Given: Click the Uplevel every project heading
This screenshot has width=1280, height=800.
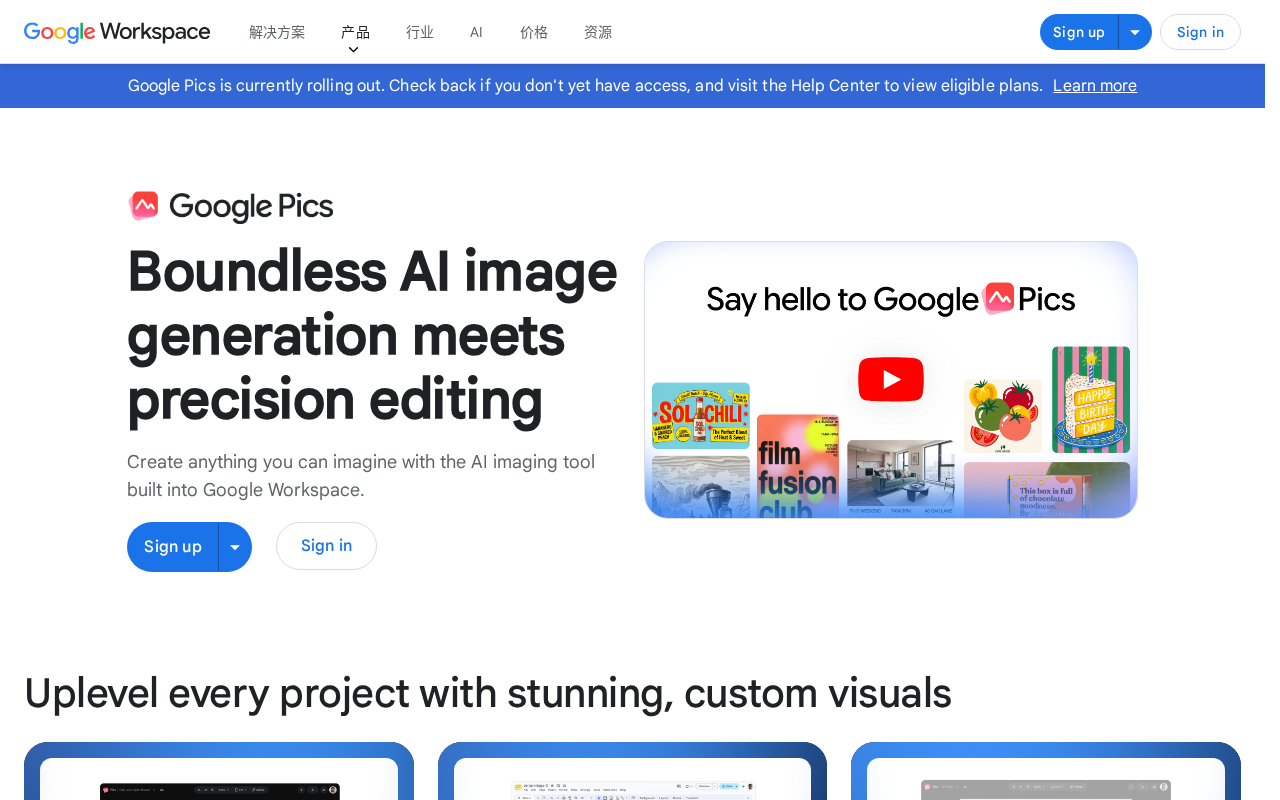Looking at the screenshot, I should (488, 693).
